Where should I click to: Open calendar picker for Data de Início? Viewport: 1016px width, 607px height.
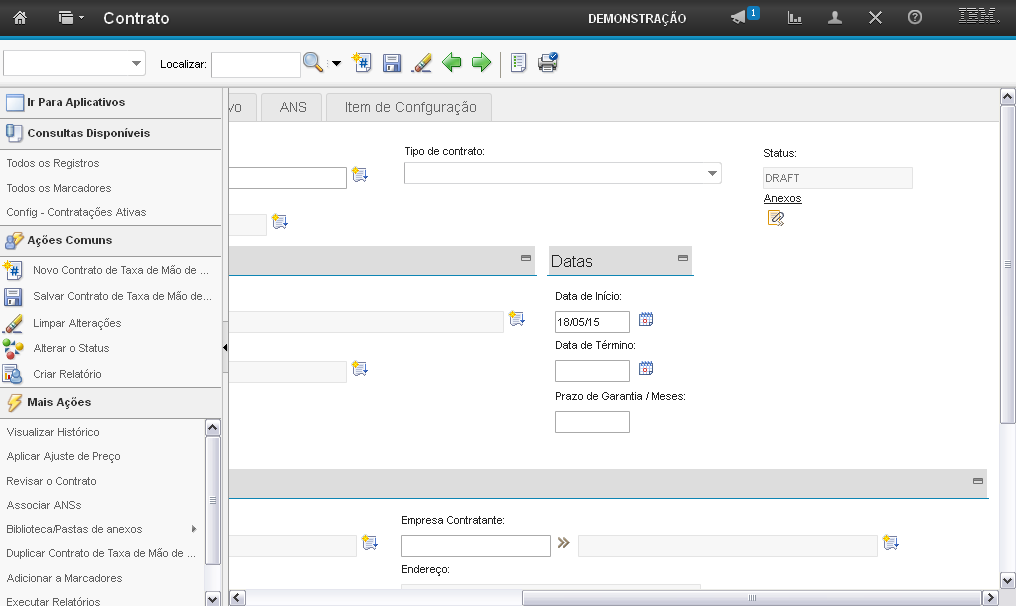[x=646, y=320]
